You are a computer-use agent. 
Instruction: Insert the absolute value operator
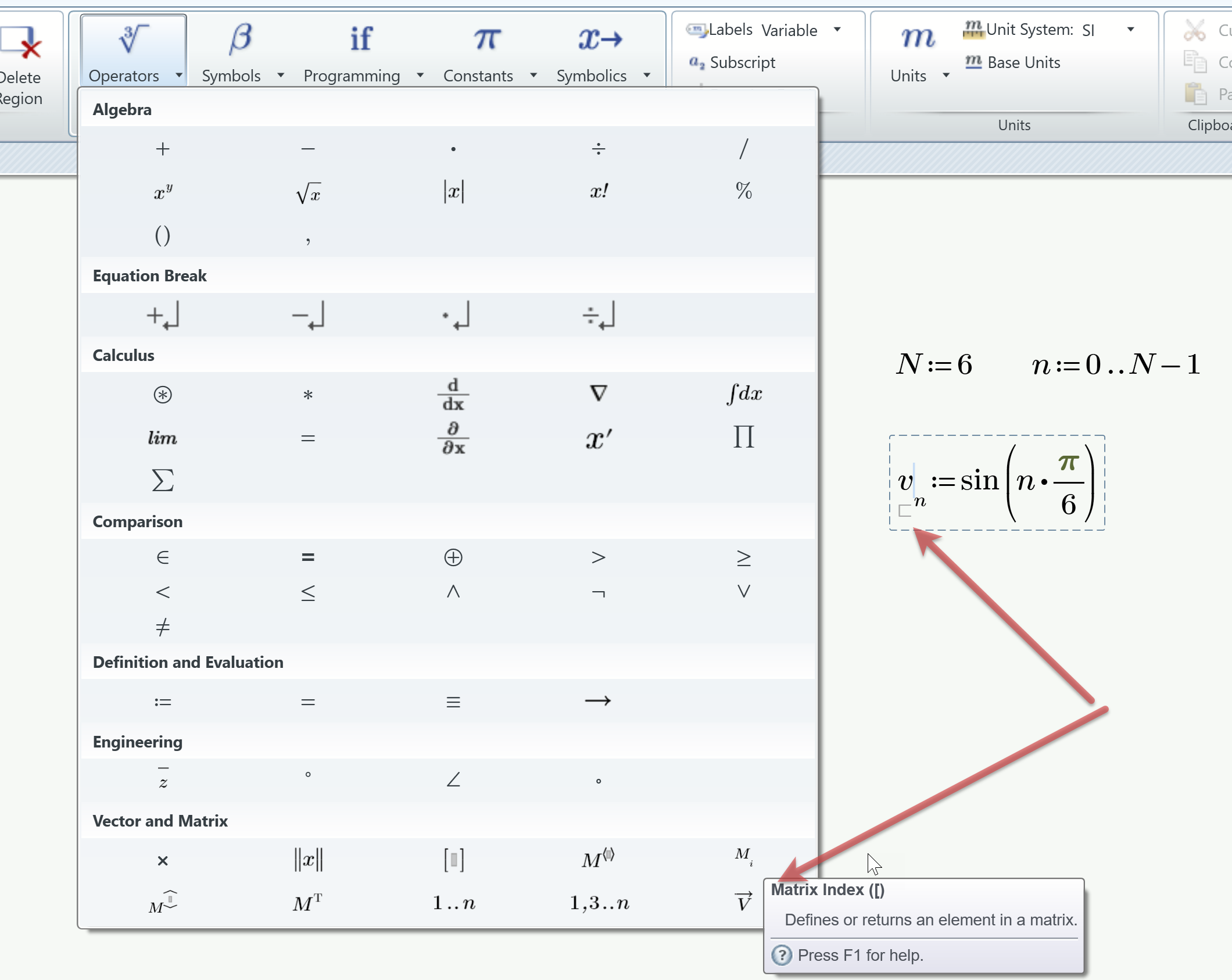pos(453,192)
